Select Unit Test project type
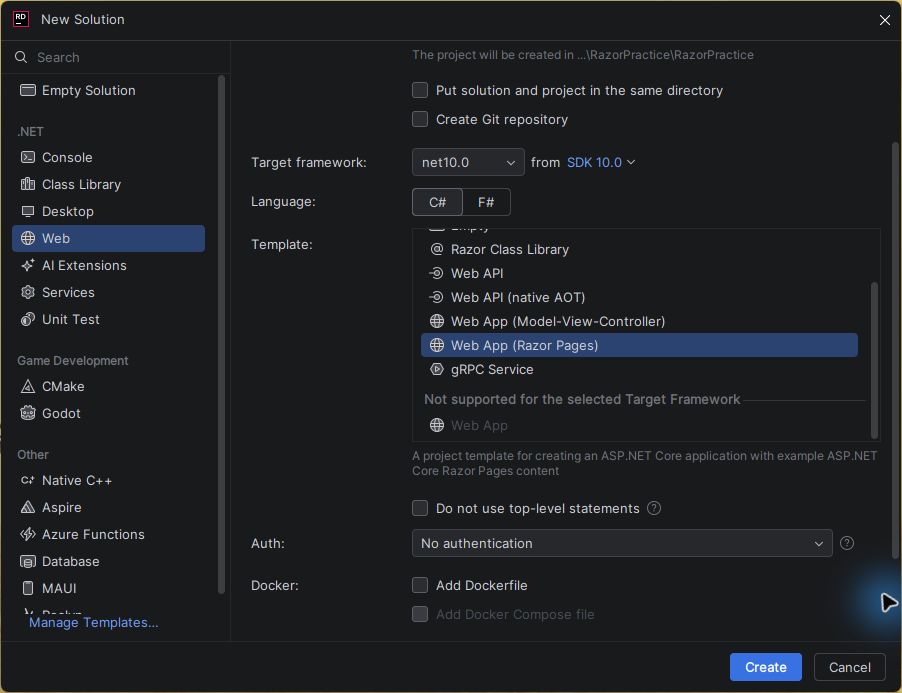This screenshot has height=693, width=902. [x=108, y=319]
